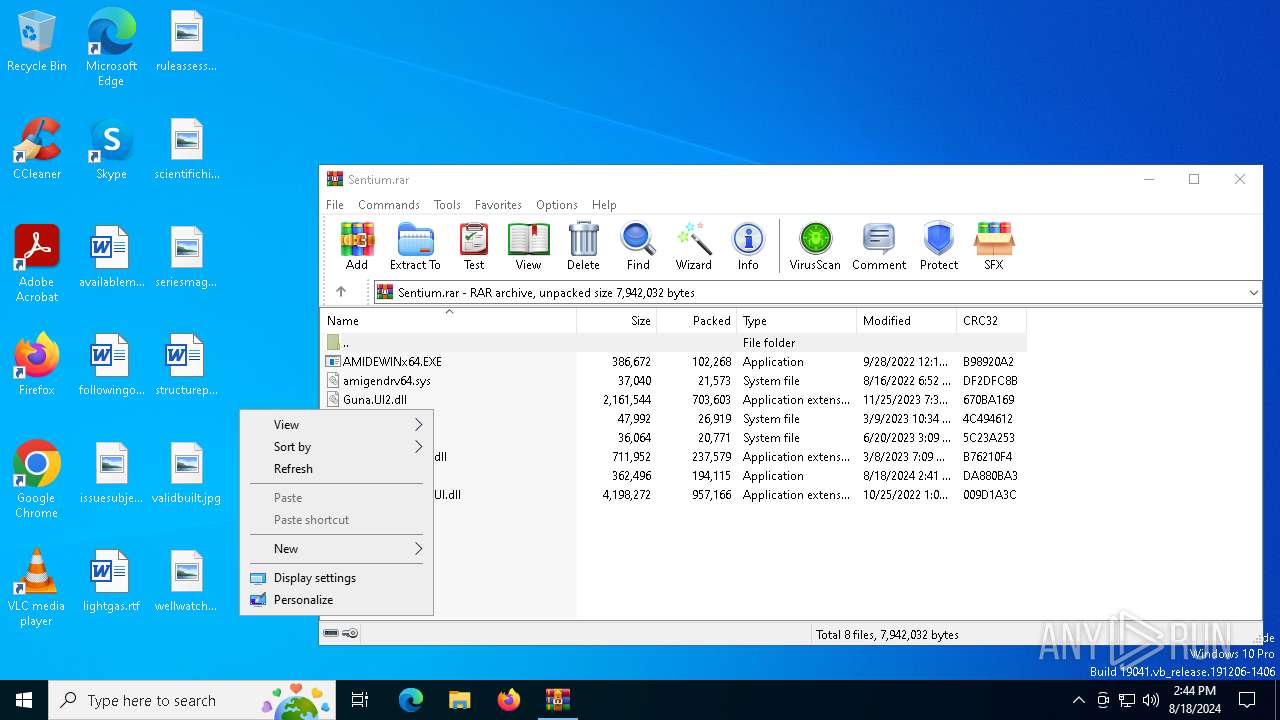The width and height of the screenshot is (1280, 720).
Task: Select the lightgas.rtf desktop file
Action: click(x=111, y=581)
